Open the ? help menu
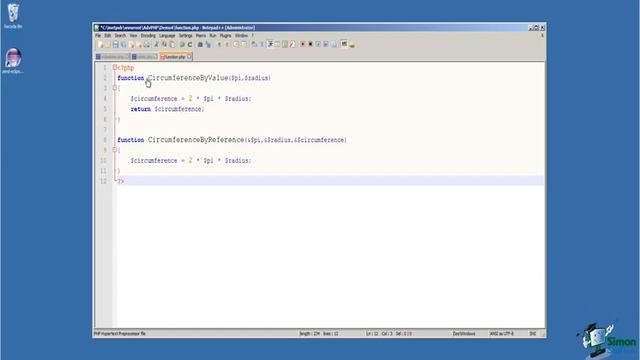640x360 pixels. (253, 36)
